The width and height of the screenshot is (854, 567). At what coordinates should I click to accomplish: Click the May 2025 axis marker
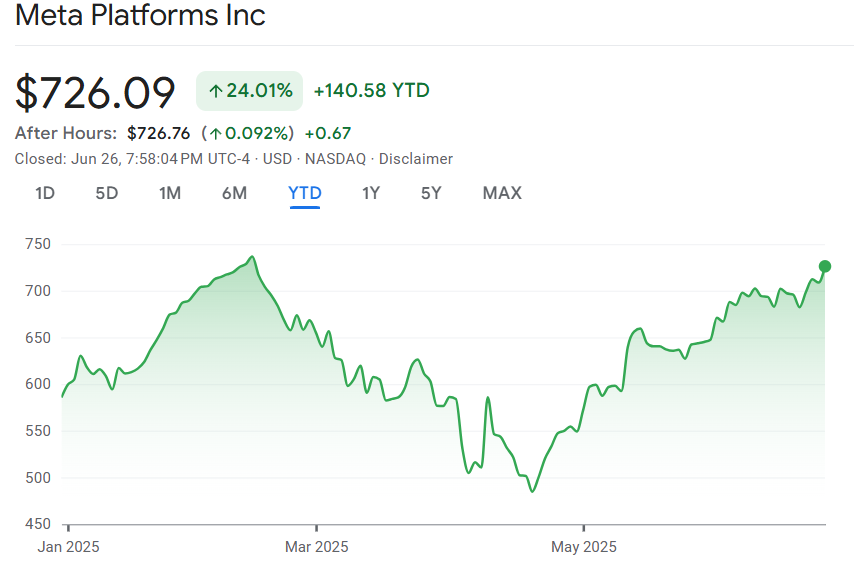tap(584, 547)
